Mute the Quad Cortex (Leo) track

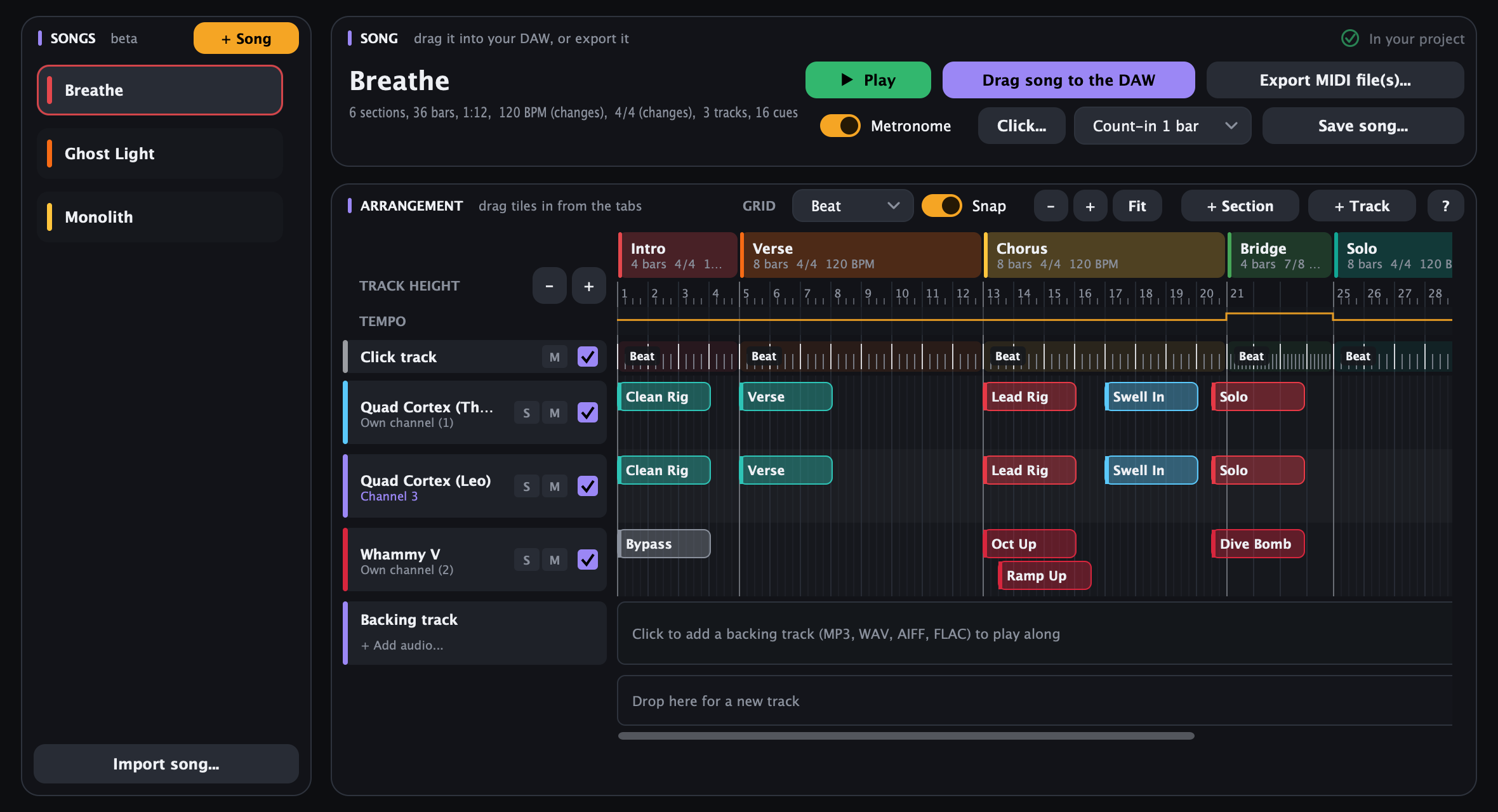[554, 486]
